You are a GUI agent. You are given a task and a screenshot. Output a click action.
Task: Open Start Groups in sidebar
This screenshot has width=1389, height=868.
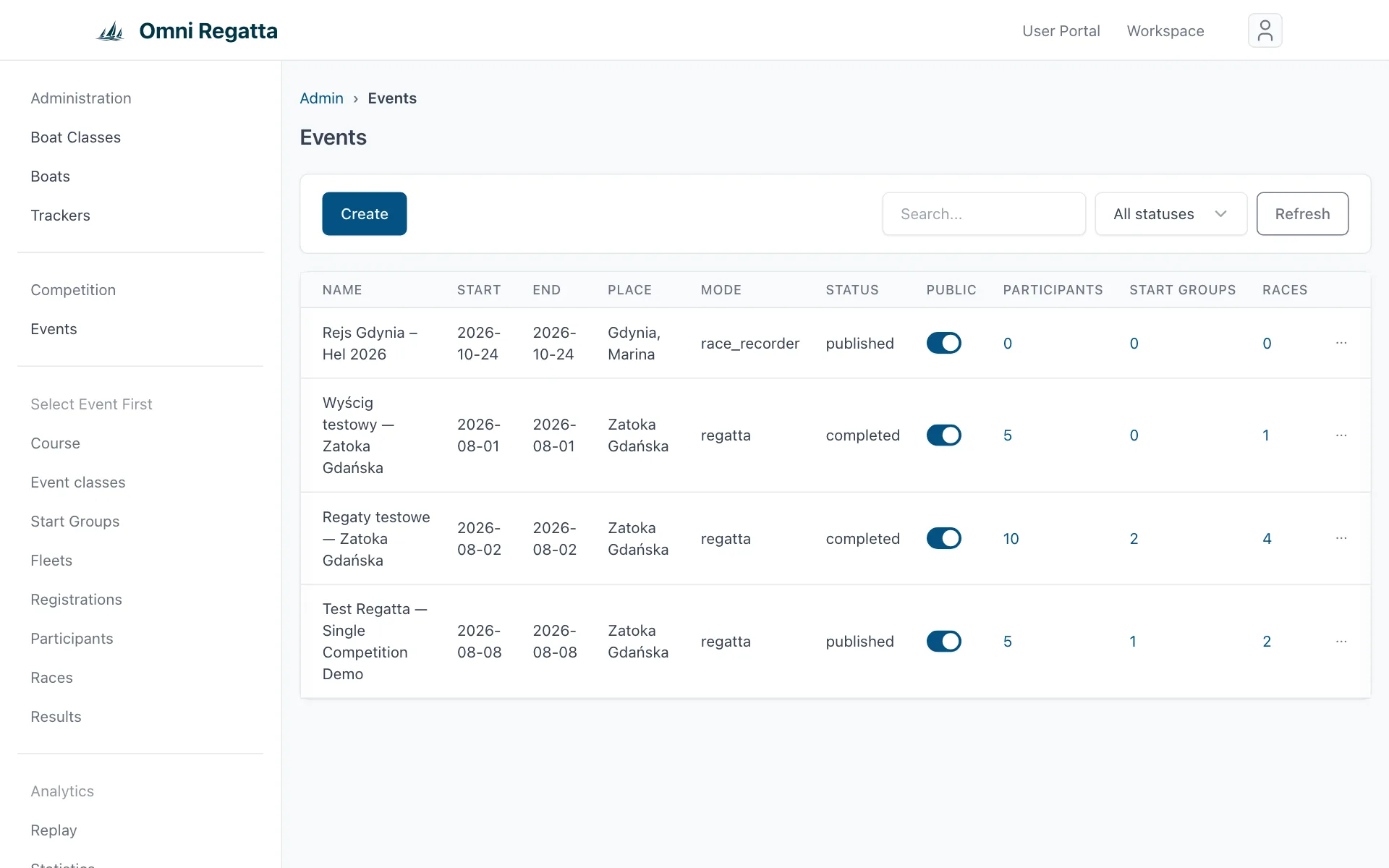click(75, 522)
